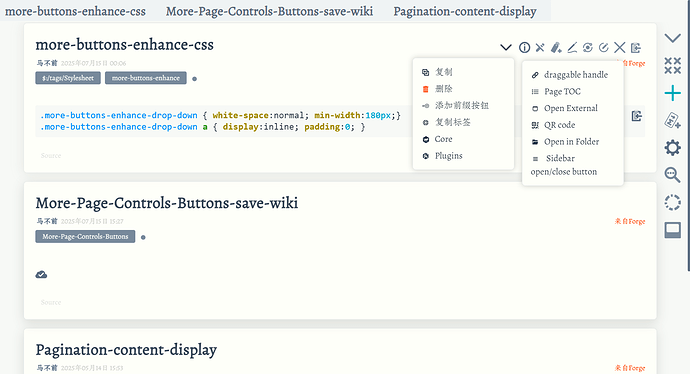
Task: Toggle the bottom panel layout icon
Action: [x=672, y=230]
